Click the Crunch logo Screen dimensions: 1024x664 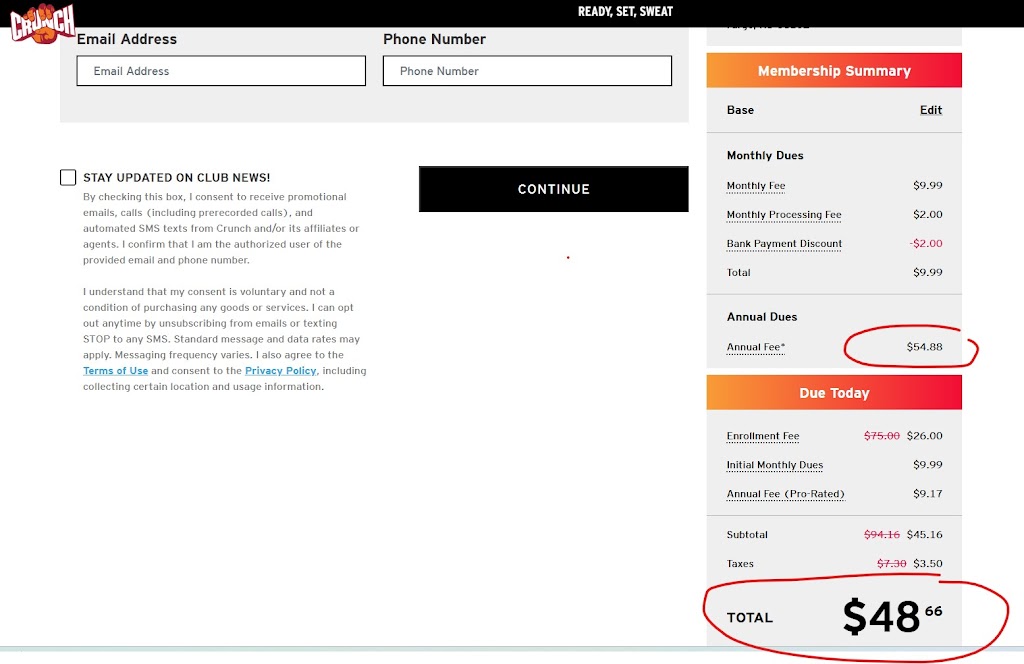pyautogui.click(x=42, y=23)
